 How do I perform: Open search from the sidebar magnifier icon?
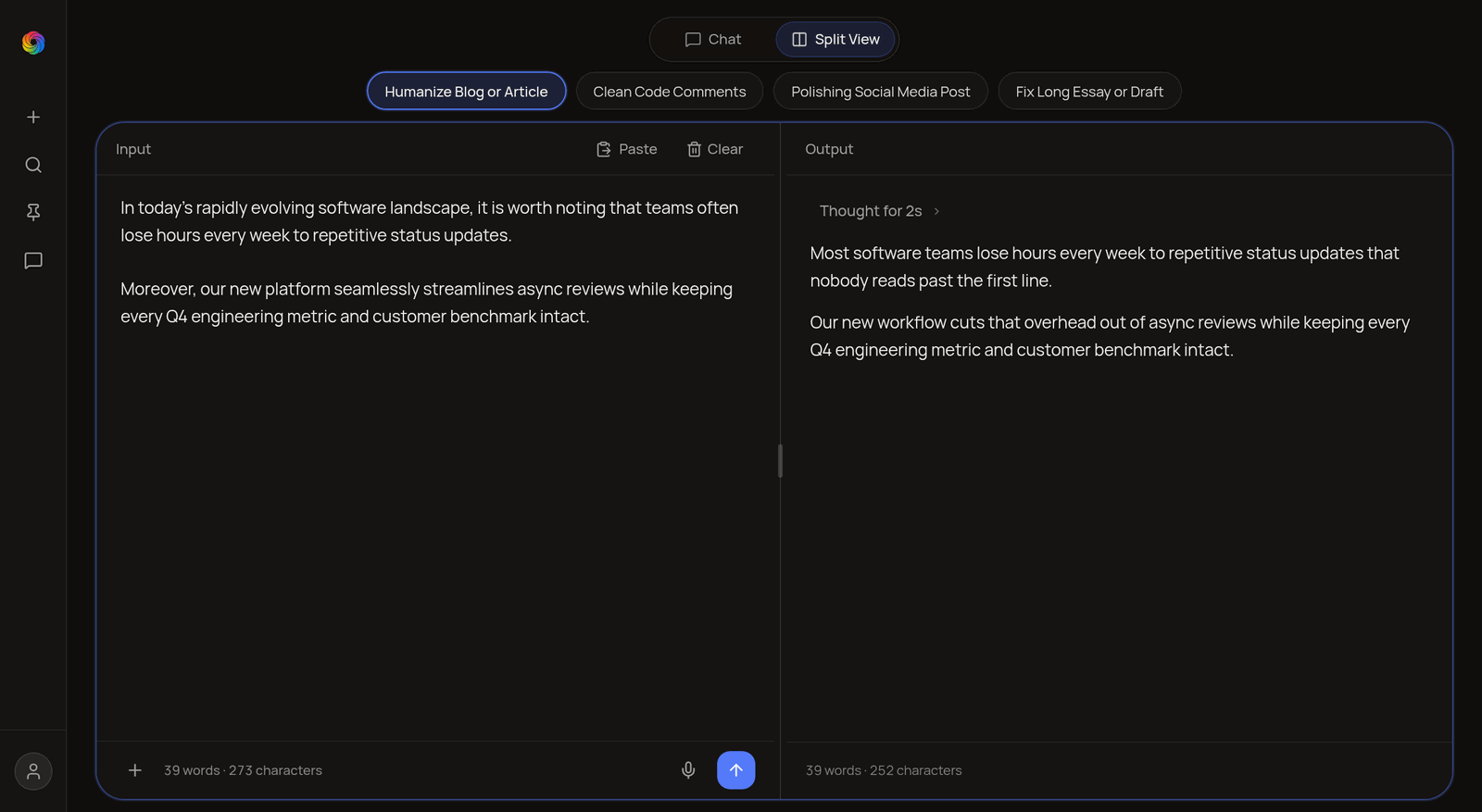[x=33, y=165]
